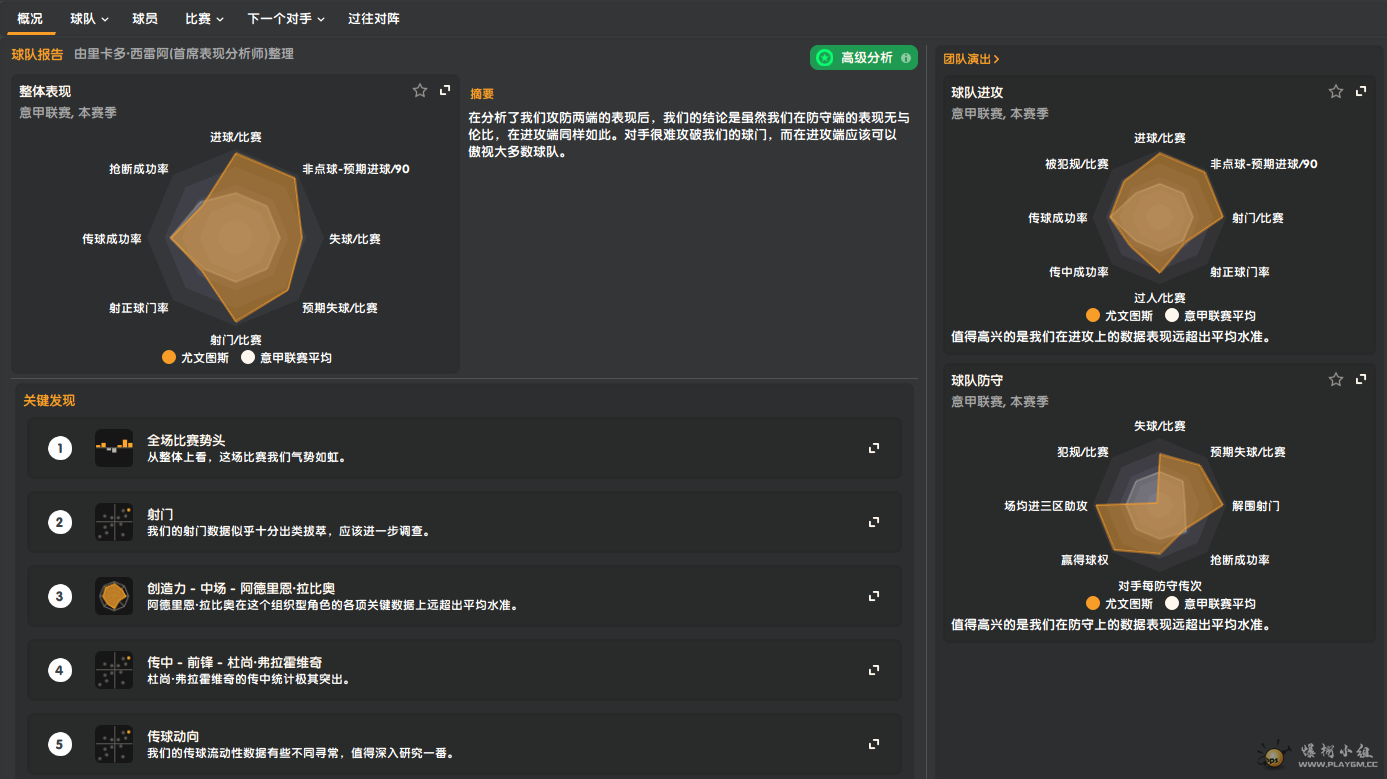The height and width of the screenshot is (779, 1387).
Task: Click 对手每防守传次 label in defense chart
Action: point(1160,586)
